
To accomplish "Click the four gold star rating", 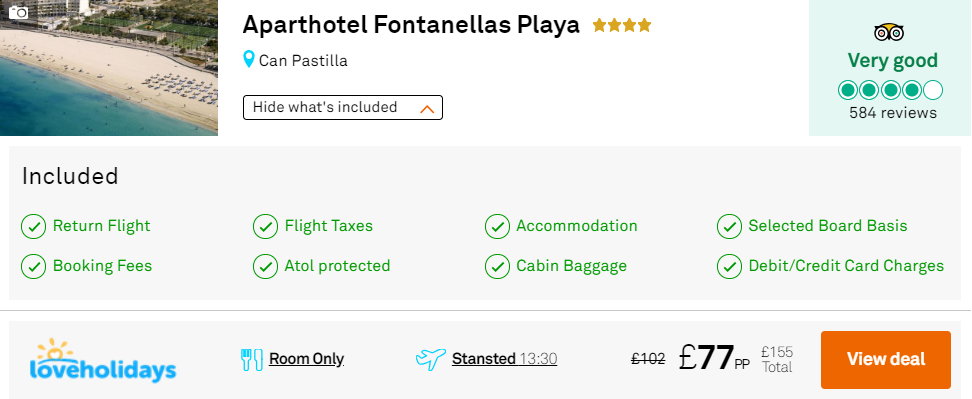I will coord(622,25).
